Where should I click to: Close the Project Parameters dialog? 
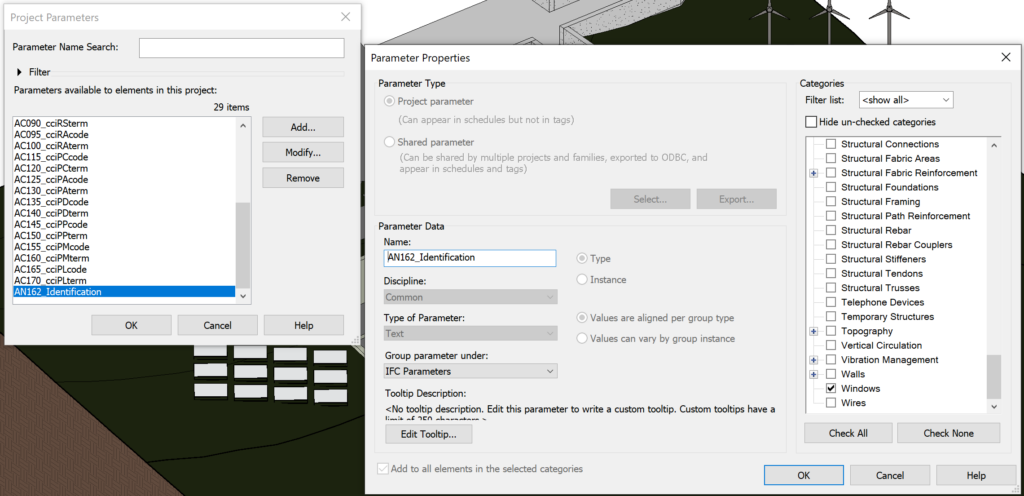(345, 17)
